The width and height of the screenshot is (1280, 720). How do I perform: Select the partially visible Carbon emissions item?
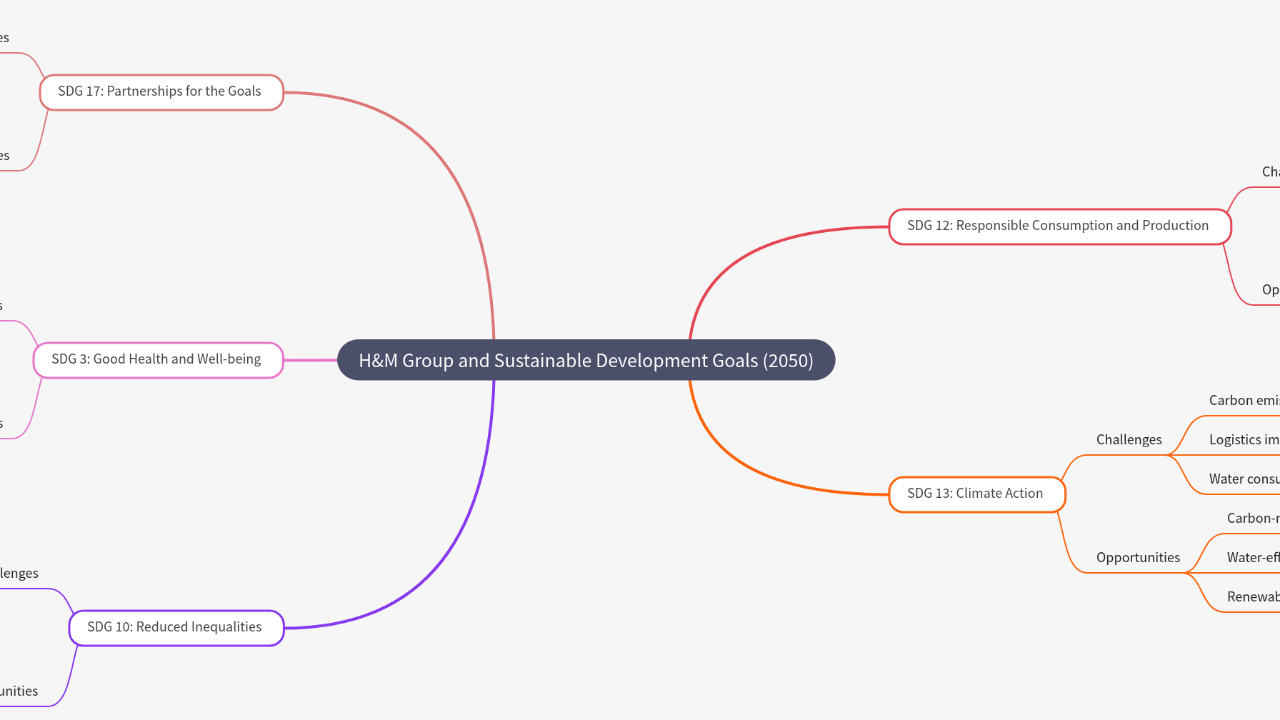click(x=1244, y=400)
